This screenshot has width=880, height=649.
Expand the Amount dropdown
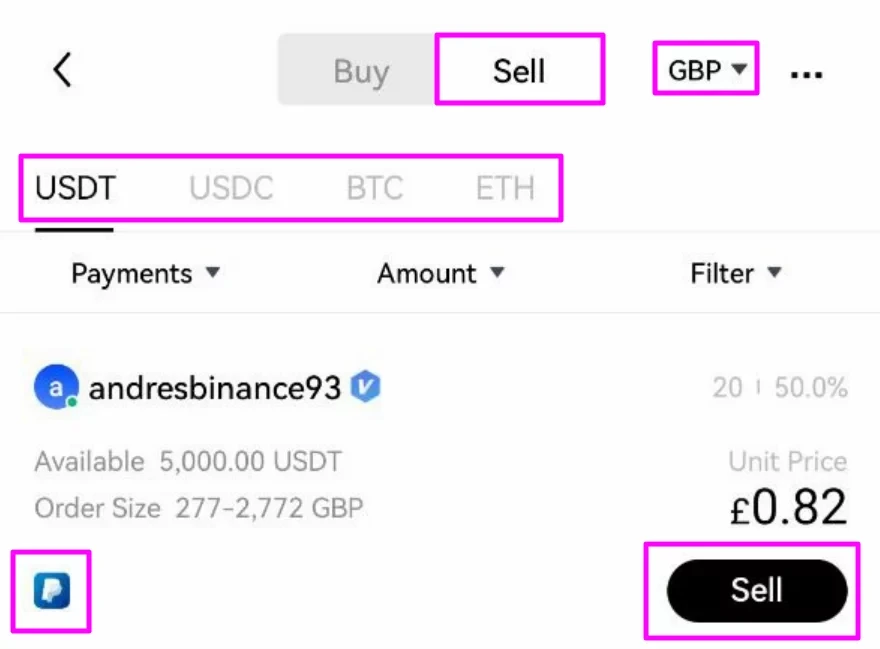pos(441,273)
